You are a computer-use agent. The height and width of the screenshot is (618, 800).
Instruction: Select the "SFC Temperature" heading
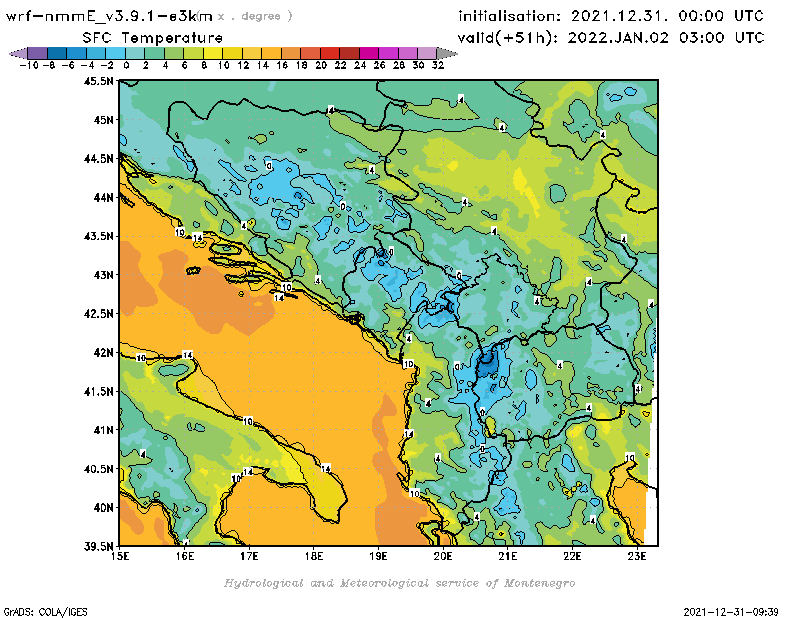pyautogui.click(x=153, y=38)
